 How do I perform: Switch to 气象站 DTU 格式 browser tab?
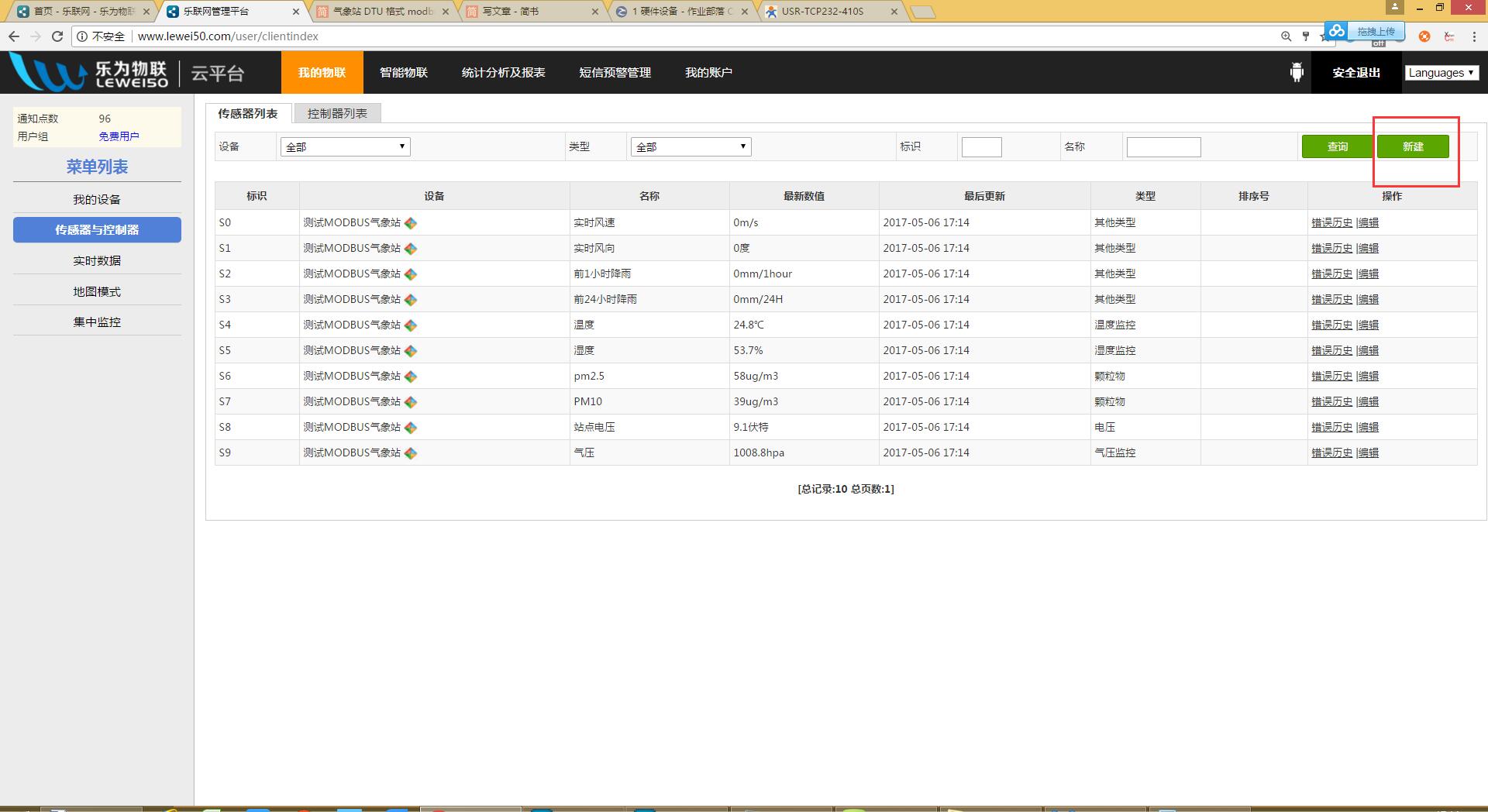coord(384,12)
